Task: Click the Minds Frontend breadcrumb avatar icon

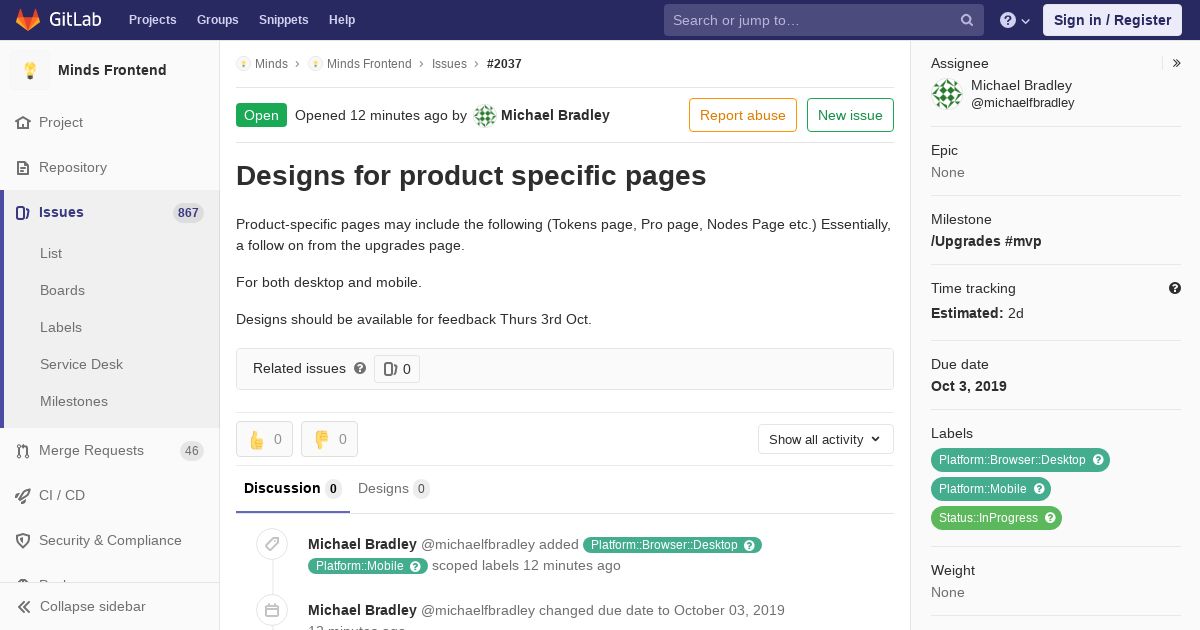Action: point(315,63)
